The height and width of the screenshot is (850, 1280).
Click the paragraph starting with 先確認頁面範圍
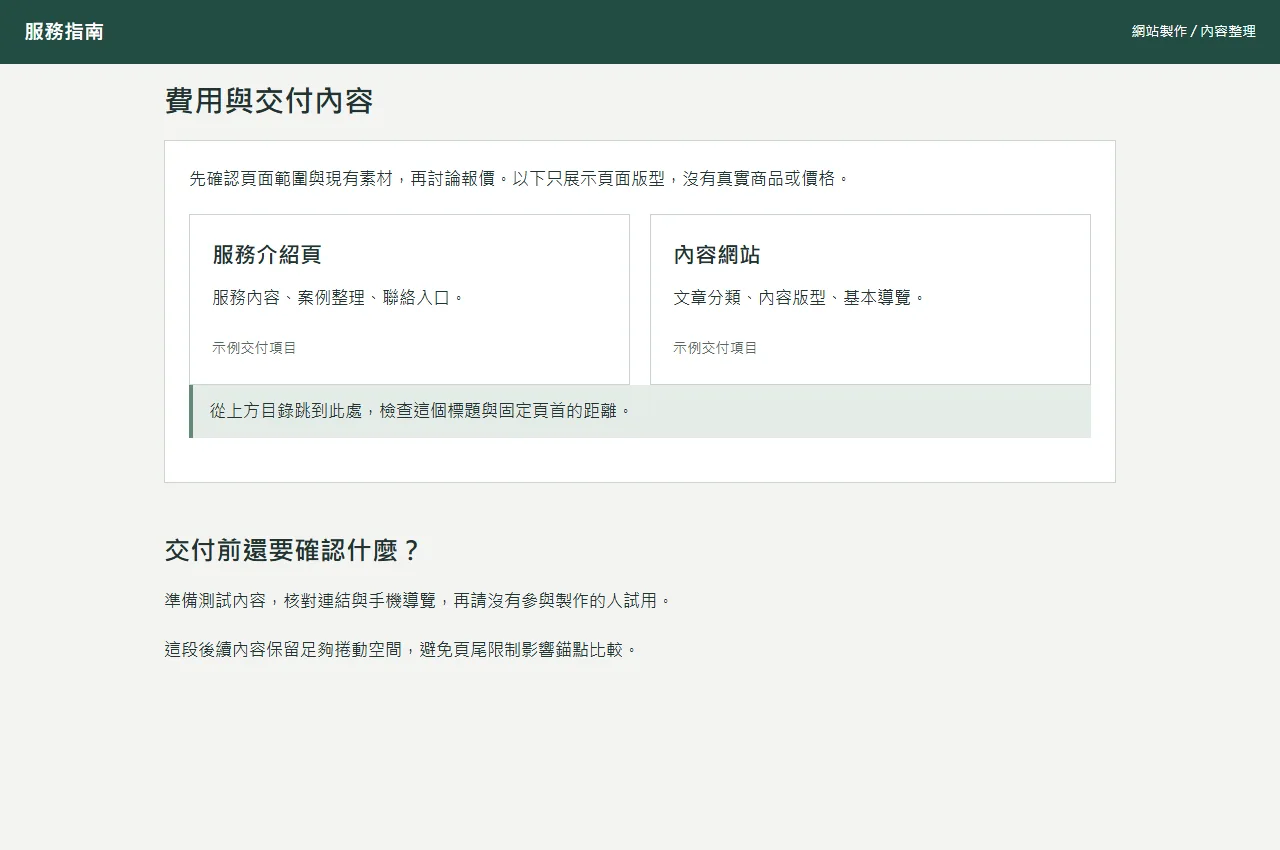(519, 179)
